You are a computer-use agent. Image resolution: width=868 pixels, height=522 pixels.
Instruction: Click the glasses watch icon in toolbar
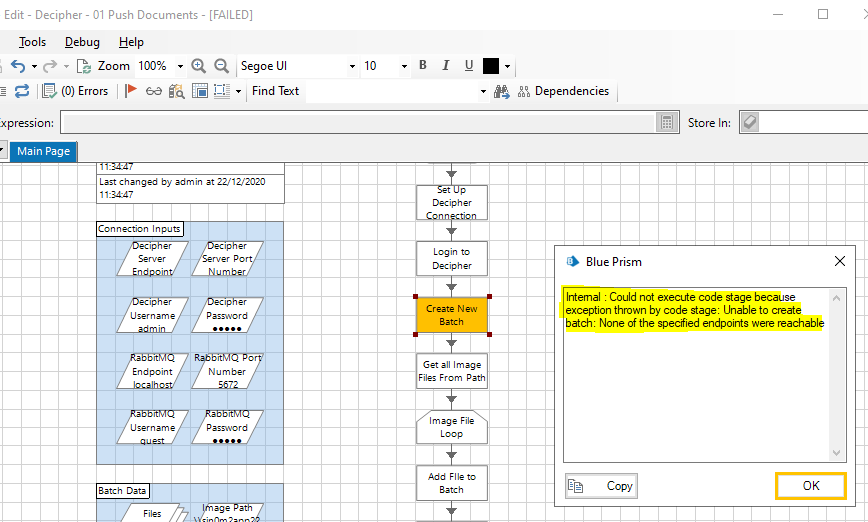(153, 91)
